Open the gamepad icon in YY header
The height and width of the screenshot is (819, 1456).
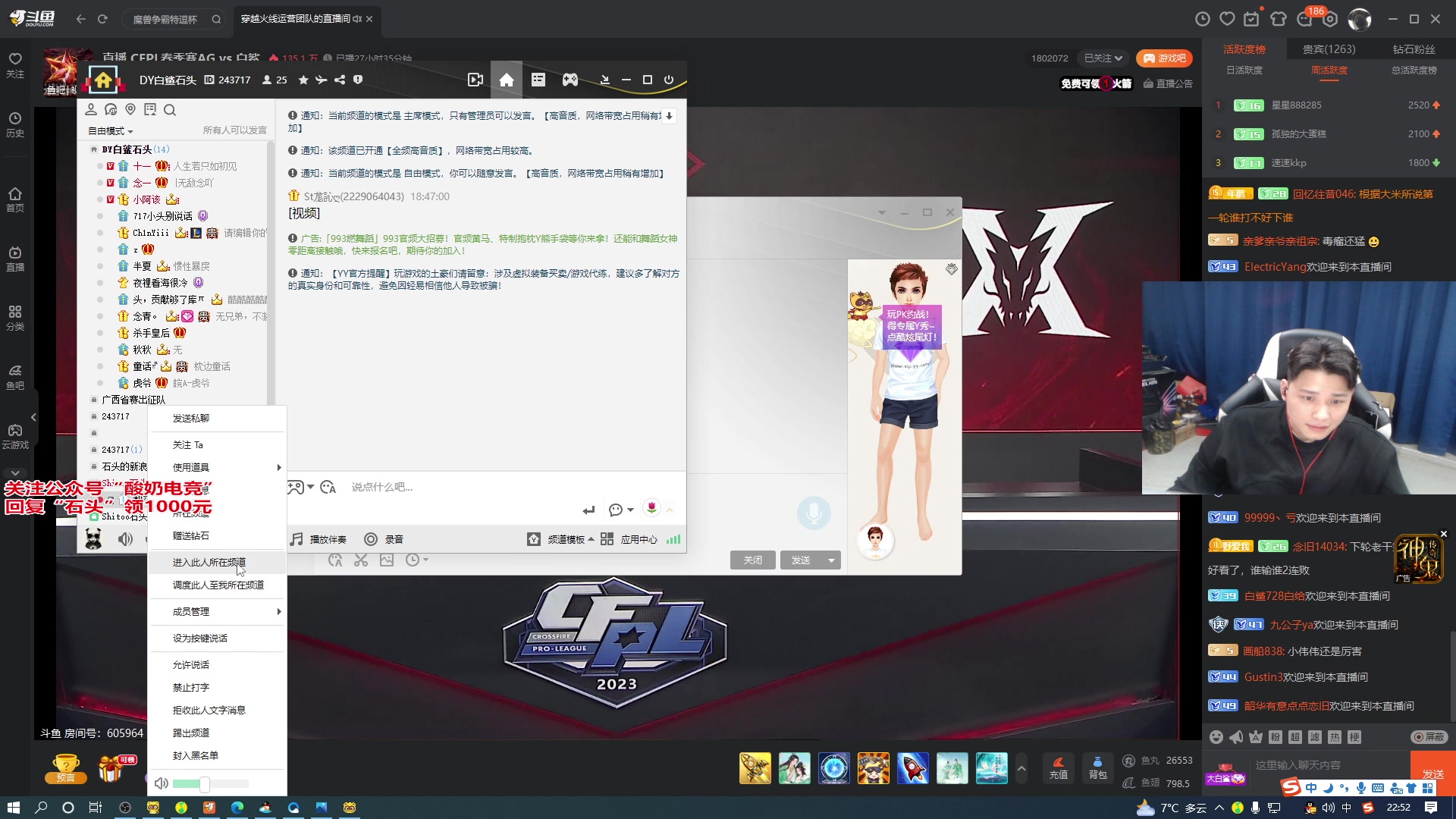pos(570,80)
